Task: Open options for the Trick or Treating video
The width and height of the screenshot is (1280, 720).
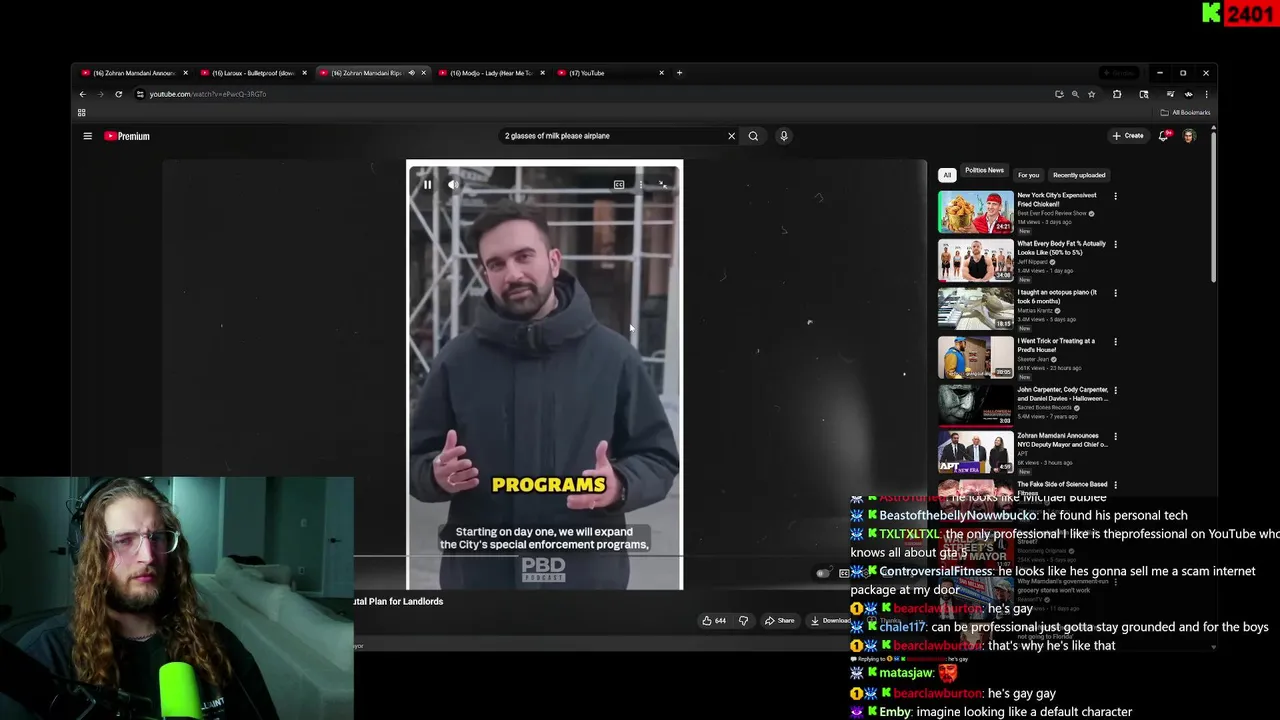Action: point(1115,341)
